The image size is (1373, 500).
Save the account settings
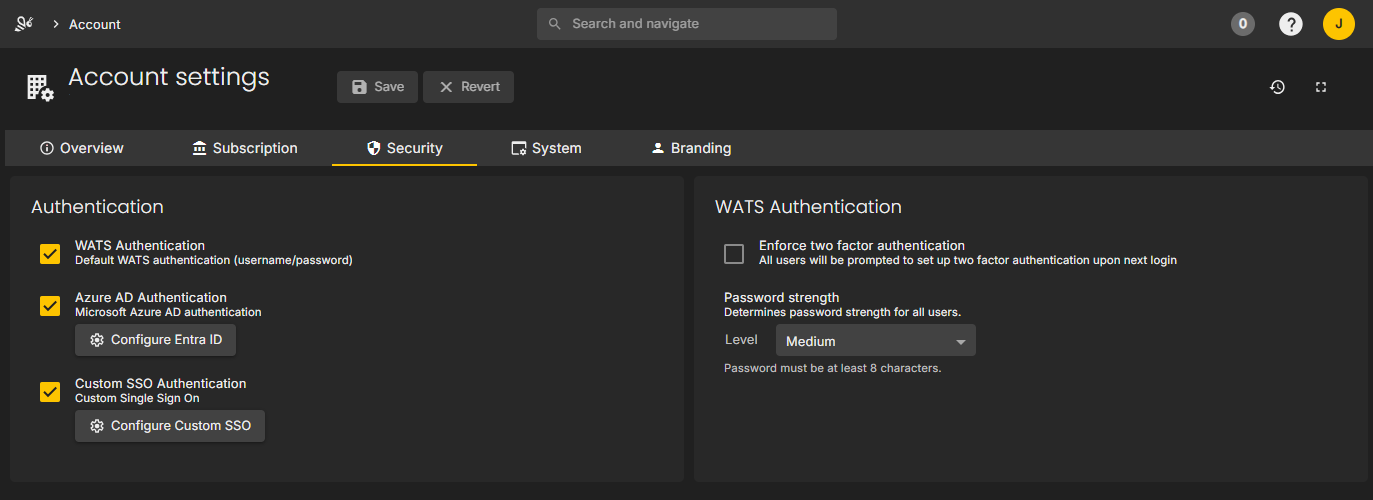pyautogui.click(x=377, y=87)
